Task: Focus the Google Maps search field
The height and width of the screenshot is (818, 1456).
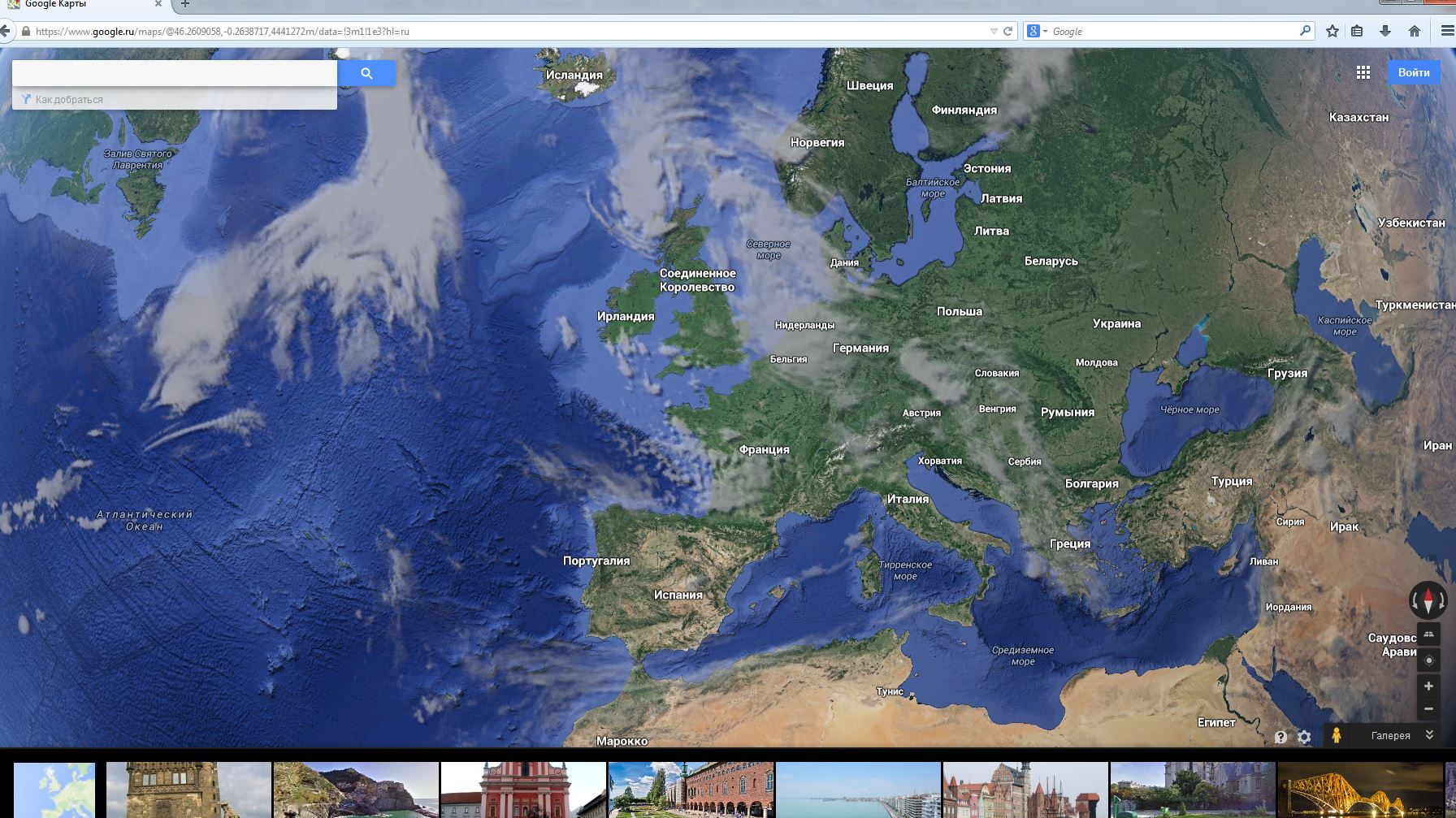Action: tap(175, 73)
